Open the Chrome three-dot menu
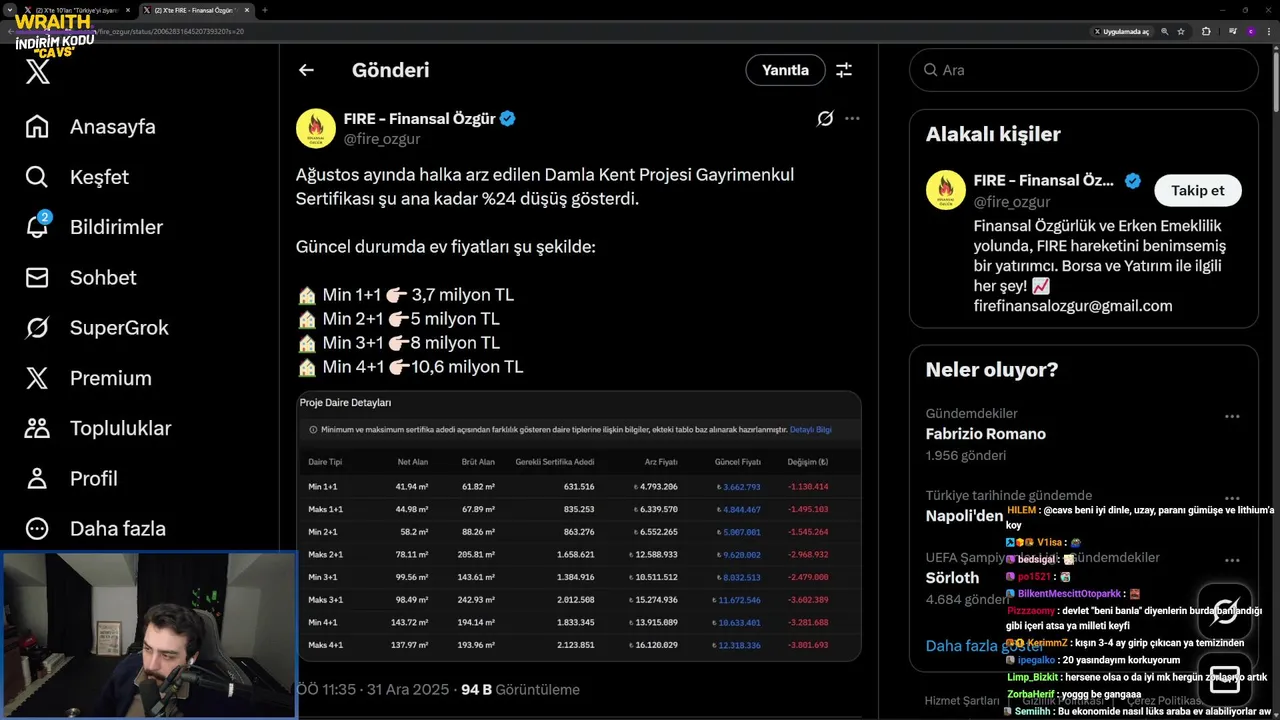The width and height of the screenshot is (1280, 720). click(x=1270, y=31)
